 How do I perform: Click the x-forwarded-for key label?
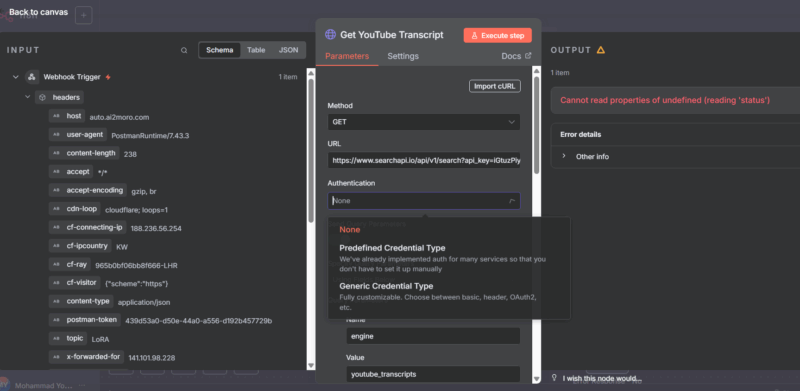coord(93,357)
